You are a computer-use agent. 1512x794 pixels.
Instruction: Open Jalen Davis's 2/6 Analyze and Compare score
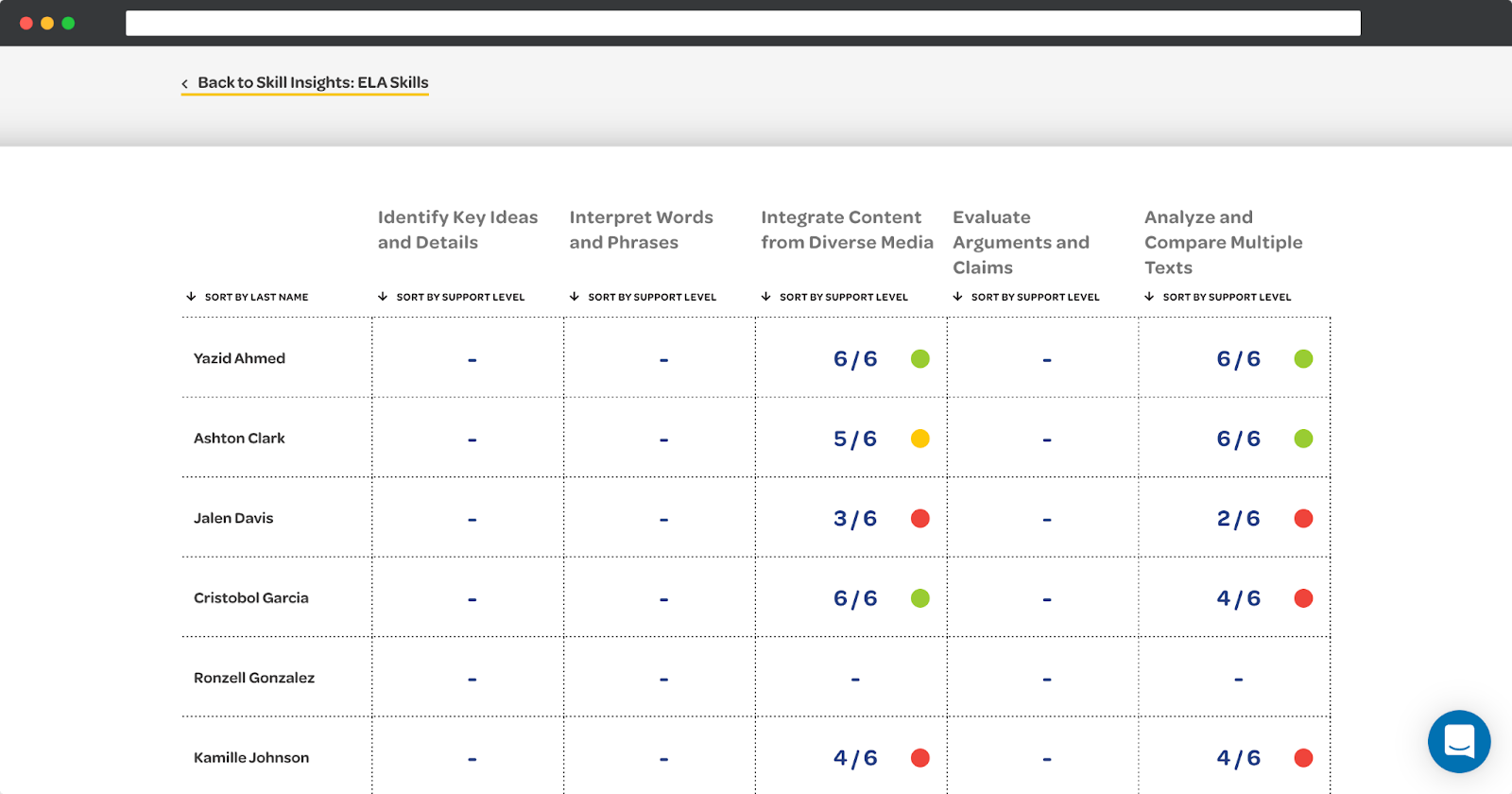pos(1238,519)
